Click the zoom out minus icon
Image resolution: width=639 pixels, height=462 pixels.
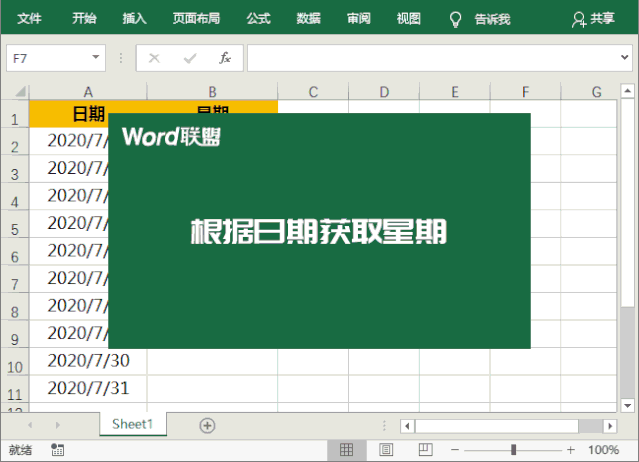click(x=454, y=450)
